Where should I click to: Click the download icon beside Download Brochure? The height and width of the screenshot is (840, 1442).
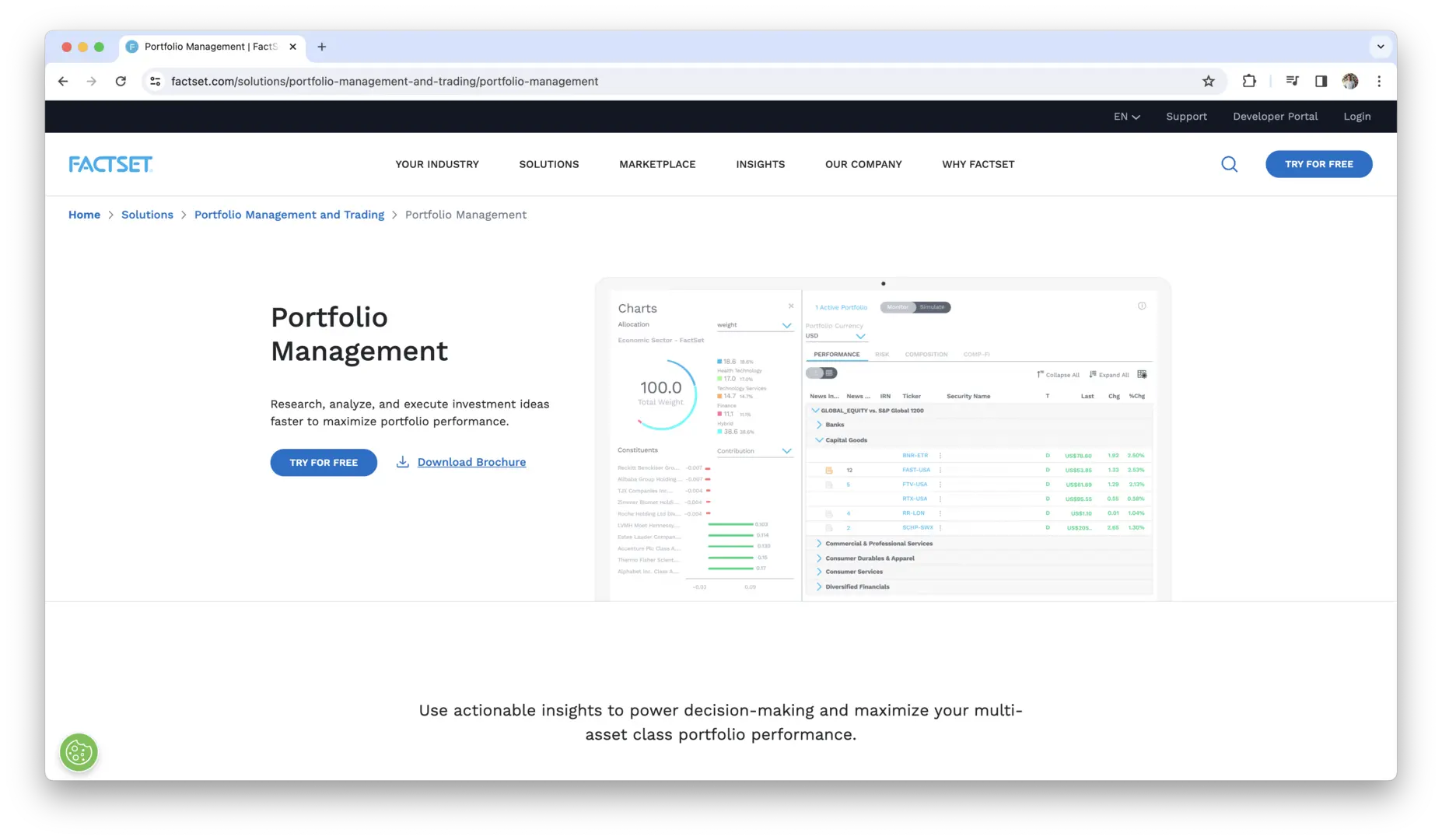coord(403,462)
